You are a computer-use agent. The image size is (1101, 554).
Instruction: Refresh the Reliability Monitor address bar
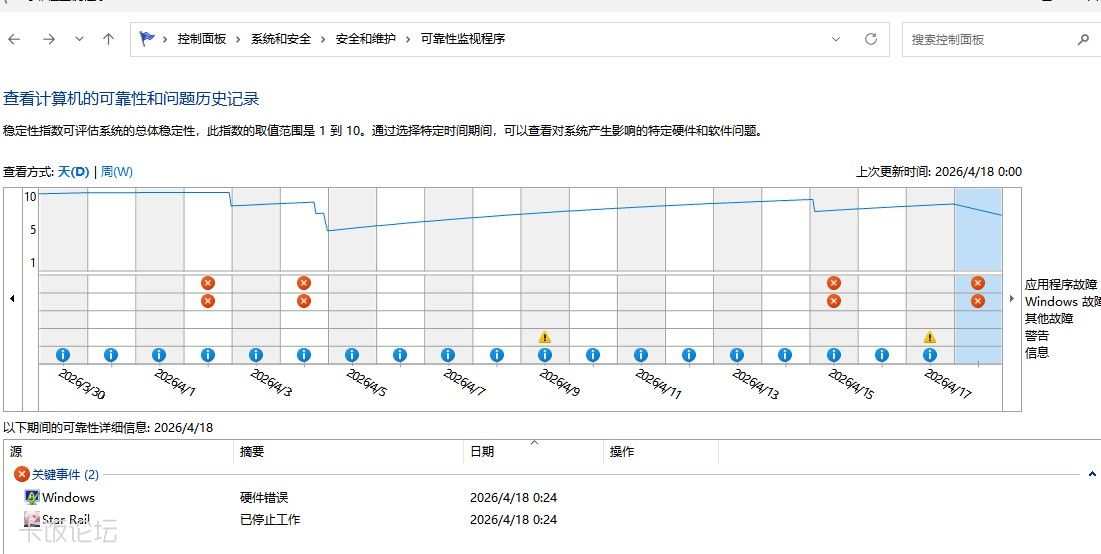click(x=871, y=39)
